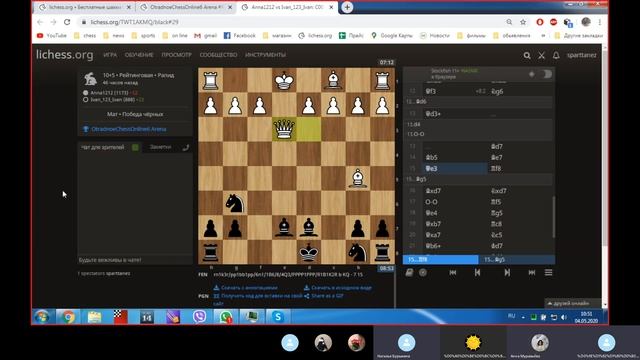The height and width of the screenshot is (360, 640).
Task: Click the crossed swords challenges icon
Action: click(x=541, y=55)
